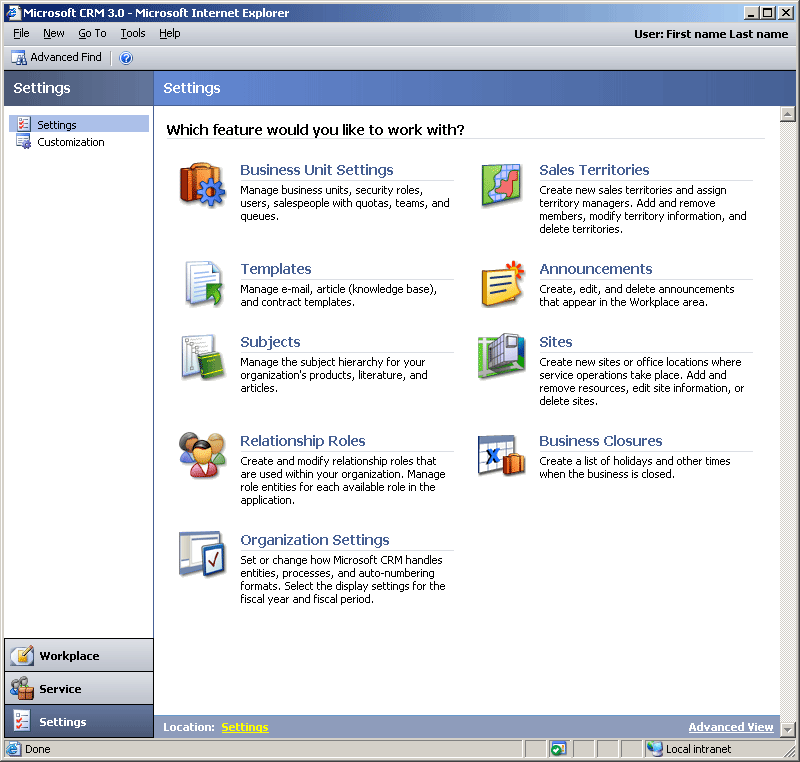Switch to the Service area
Image resolution: width=800 pixels, height=762 pixels.
pos(79,689)
